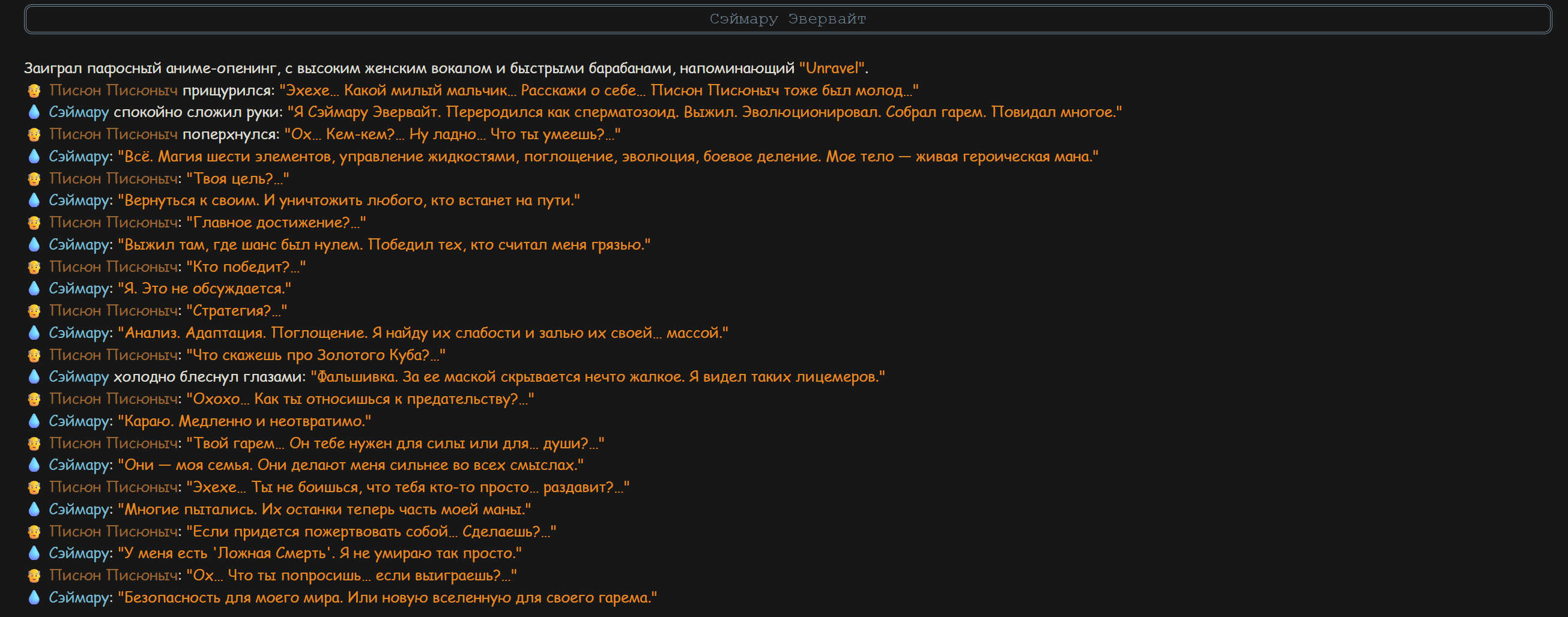The width and height of the screenshot is (1568, 617).
Task: Click the face icon beside 'Твоя цель?' line
Action: click(34, 179)
